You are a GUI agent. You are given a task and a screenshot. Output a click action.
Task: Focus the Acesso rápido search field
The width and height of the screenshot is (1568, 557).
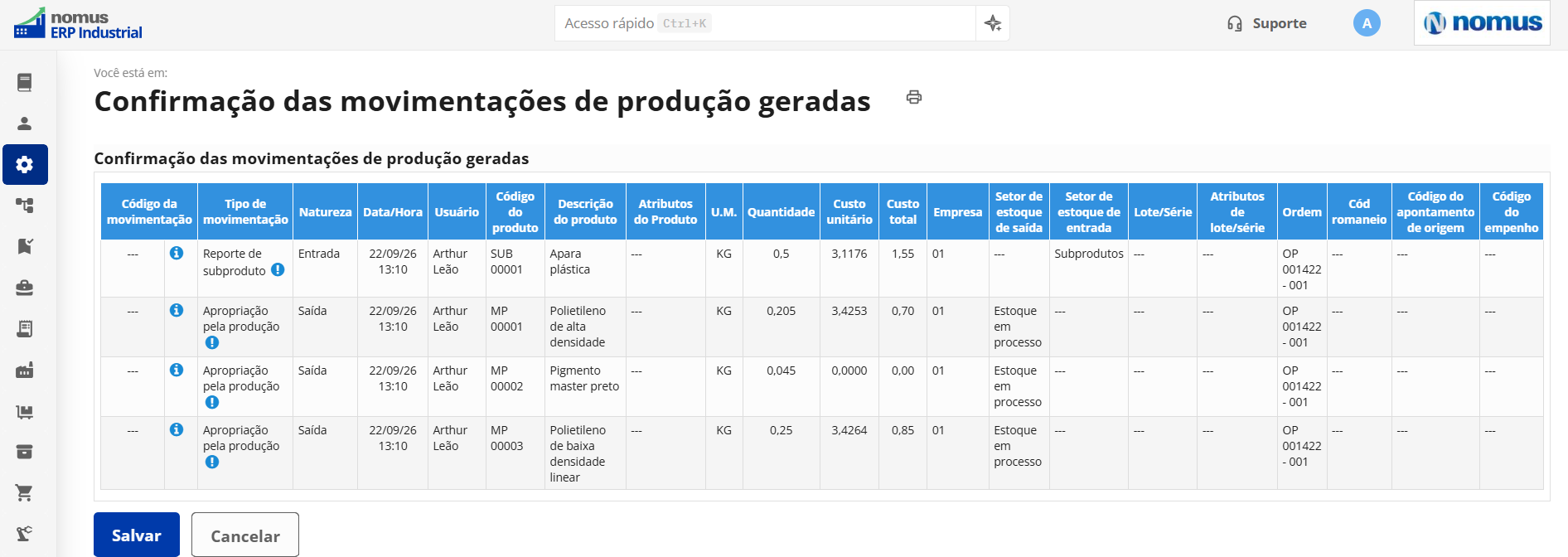765,23
